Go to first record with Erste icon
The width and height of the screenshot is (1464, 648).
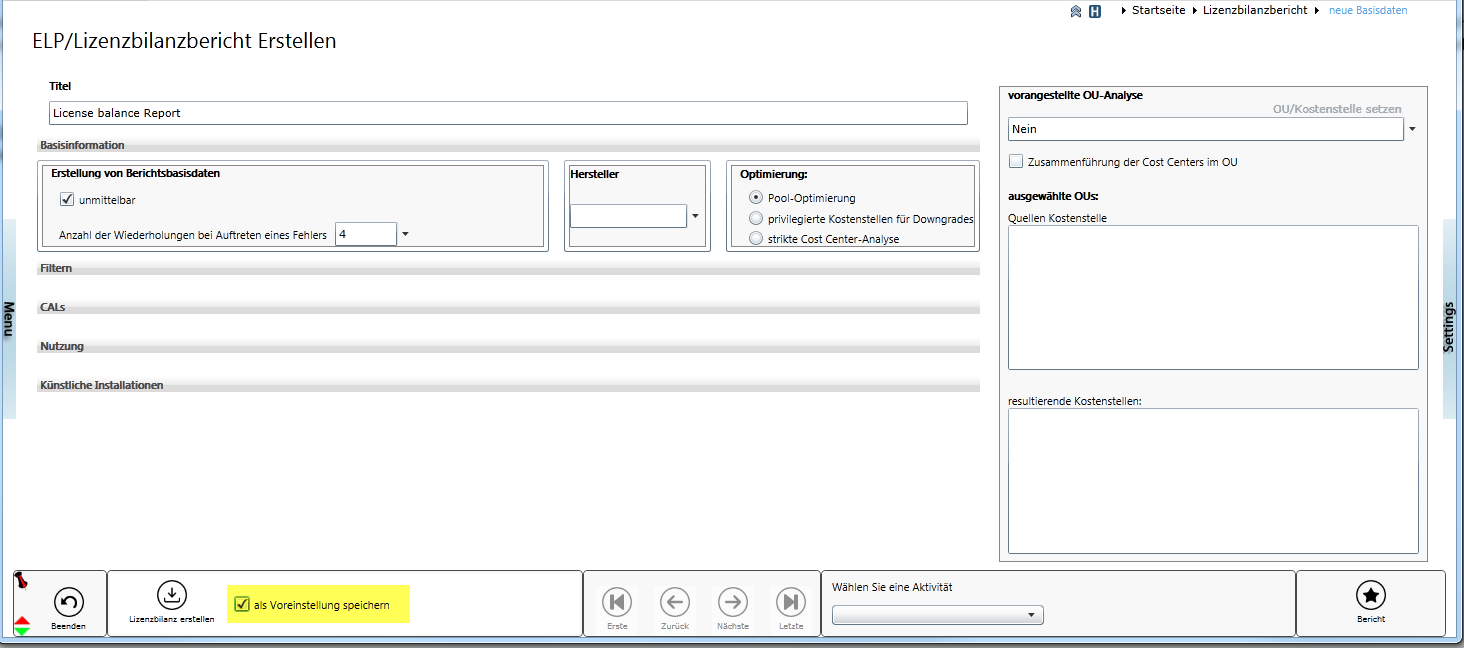coord(617,602)
